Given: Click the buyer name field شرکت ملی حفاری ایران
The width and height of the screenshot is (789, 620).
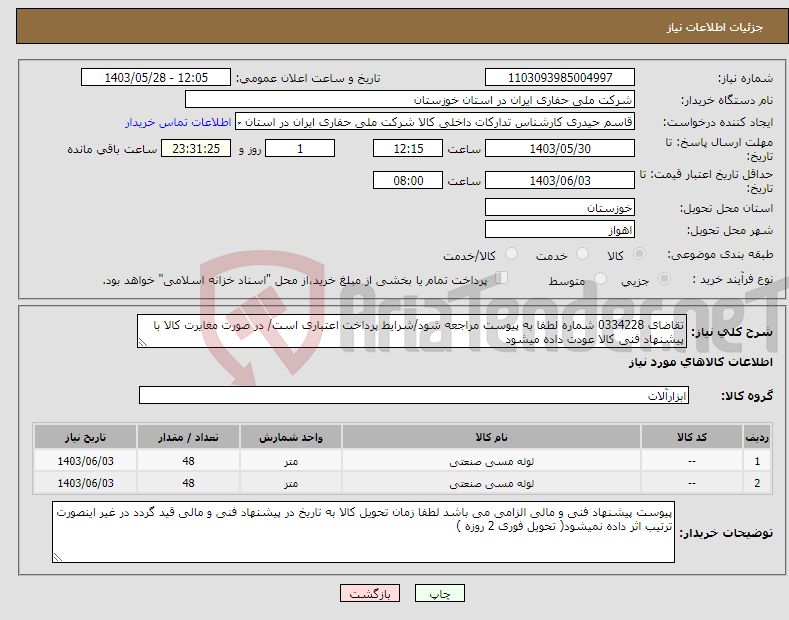Looking at the screenshot, I should [410, 100].
